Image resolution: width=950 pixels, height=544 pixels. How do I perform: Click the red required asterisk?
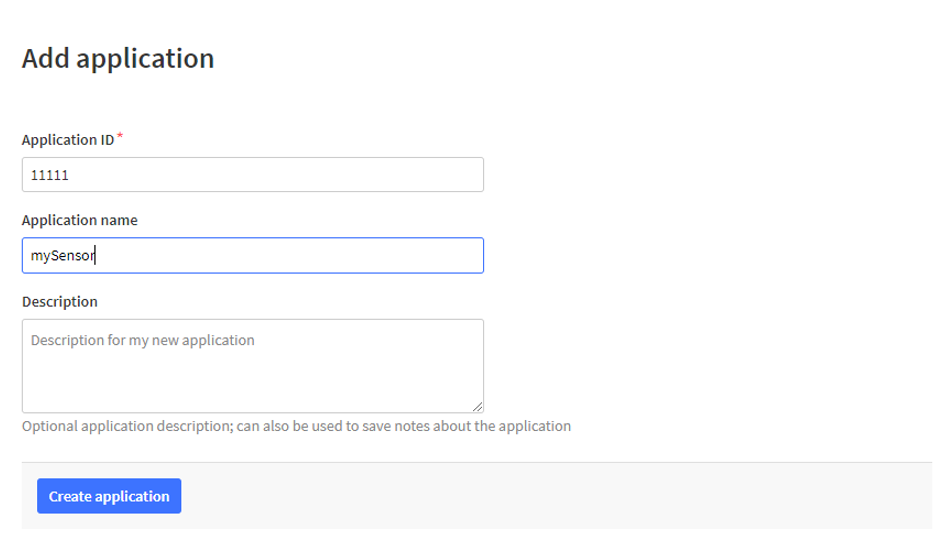[x=121, y=136]
